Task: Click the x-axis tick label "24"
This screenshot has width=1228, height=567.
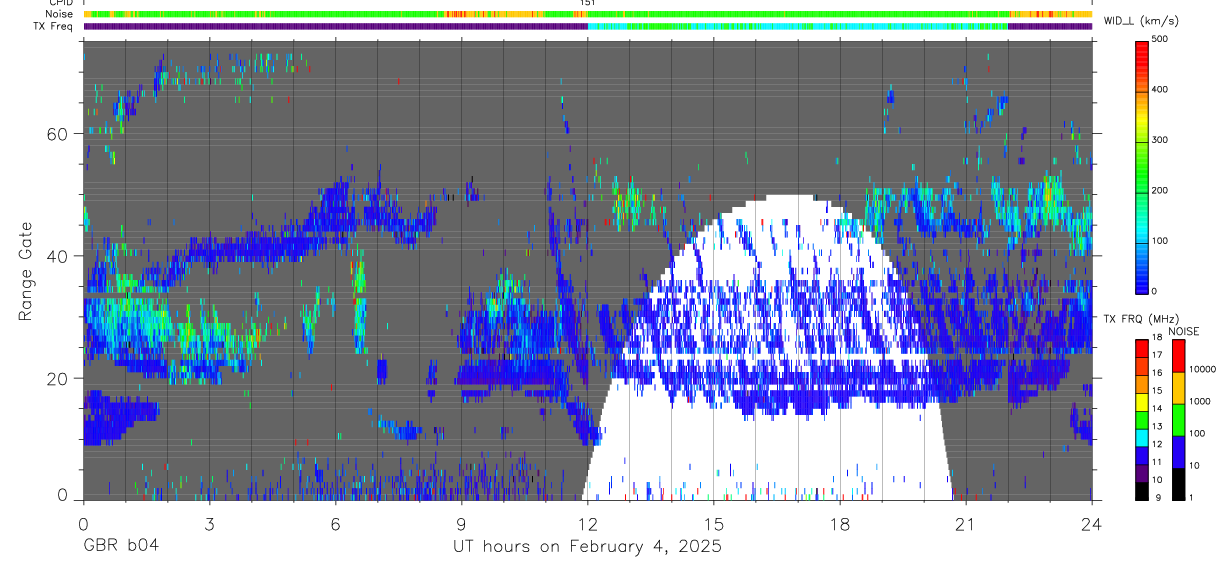Action: tap(1092, 524)
